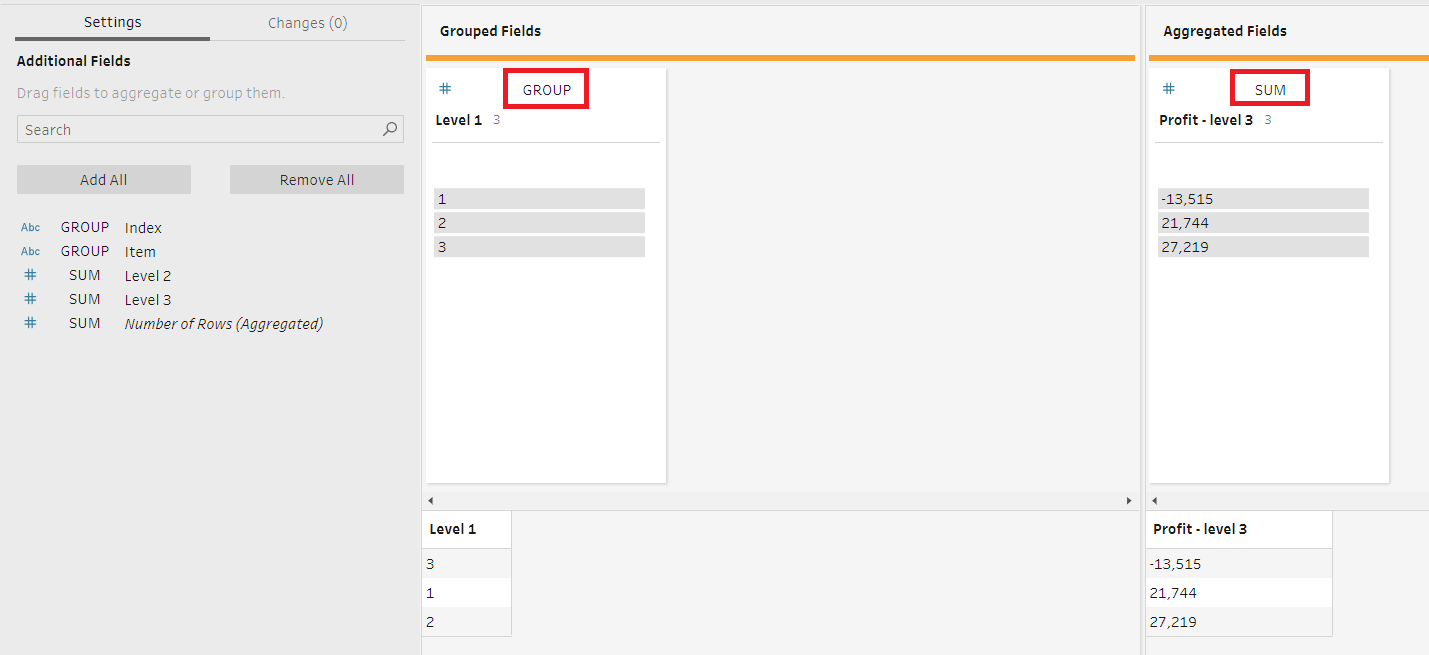Select -13,515 in Profit card

pos(1263,199)
